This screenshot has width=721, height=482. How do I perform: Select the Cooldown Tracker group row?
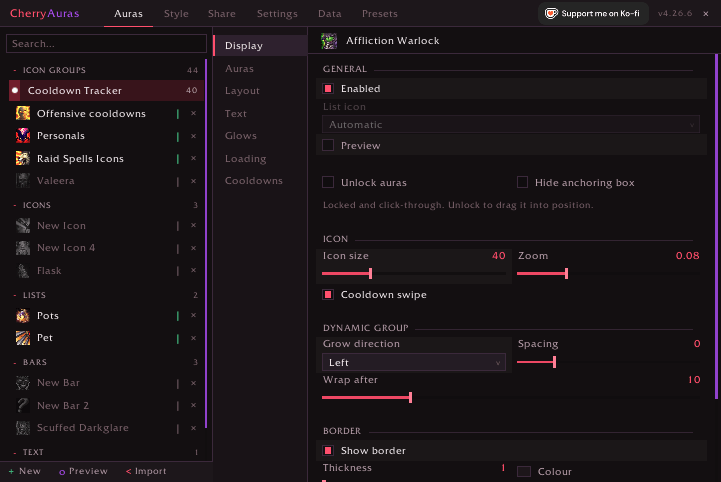click(106, 91)
